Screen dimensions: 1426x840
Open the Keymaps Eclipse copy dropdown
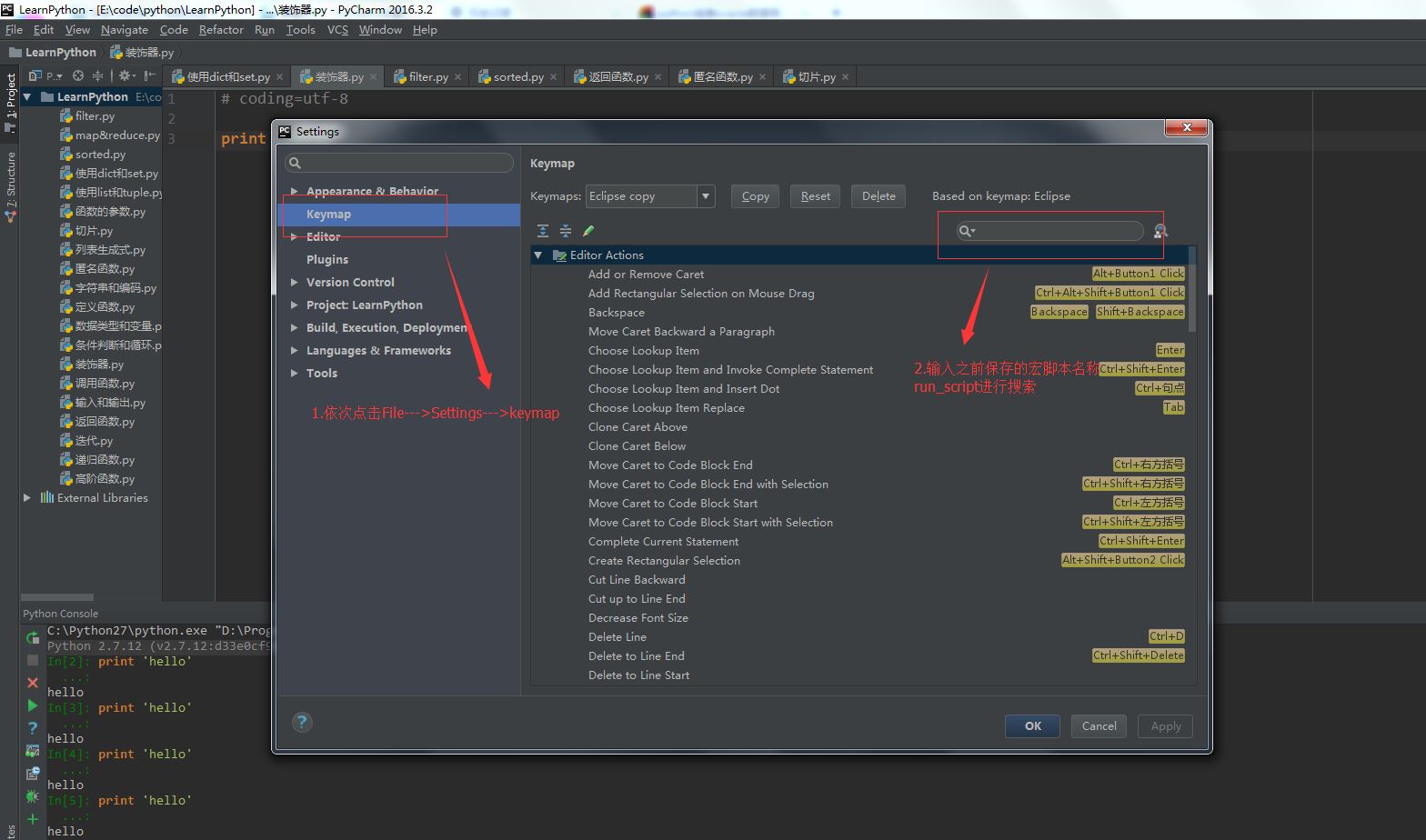pyautogui.click(x=706, y=196)
